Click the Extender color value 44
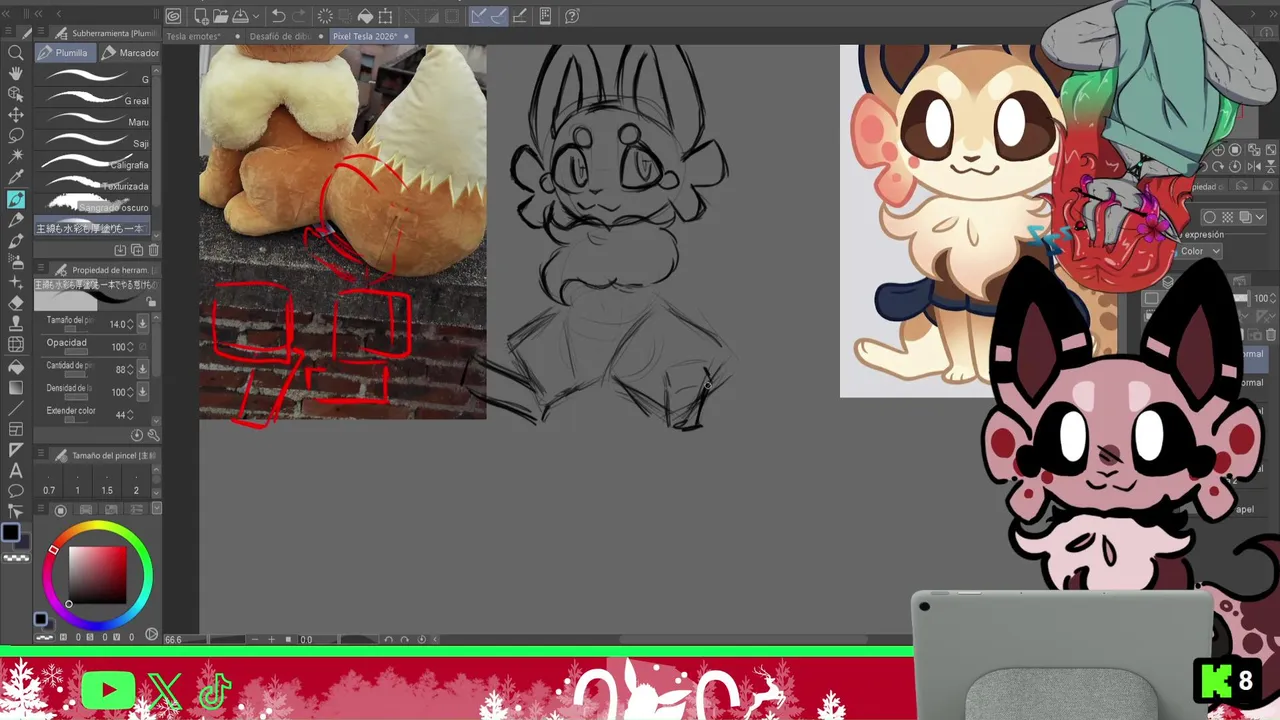Image resolution: width=1280 pixels, height=720 pixels. [x=121, y=414]
